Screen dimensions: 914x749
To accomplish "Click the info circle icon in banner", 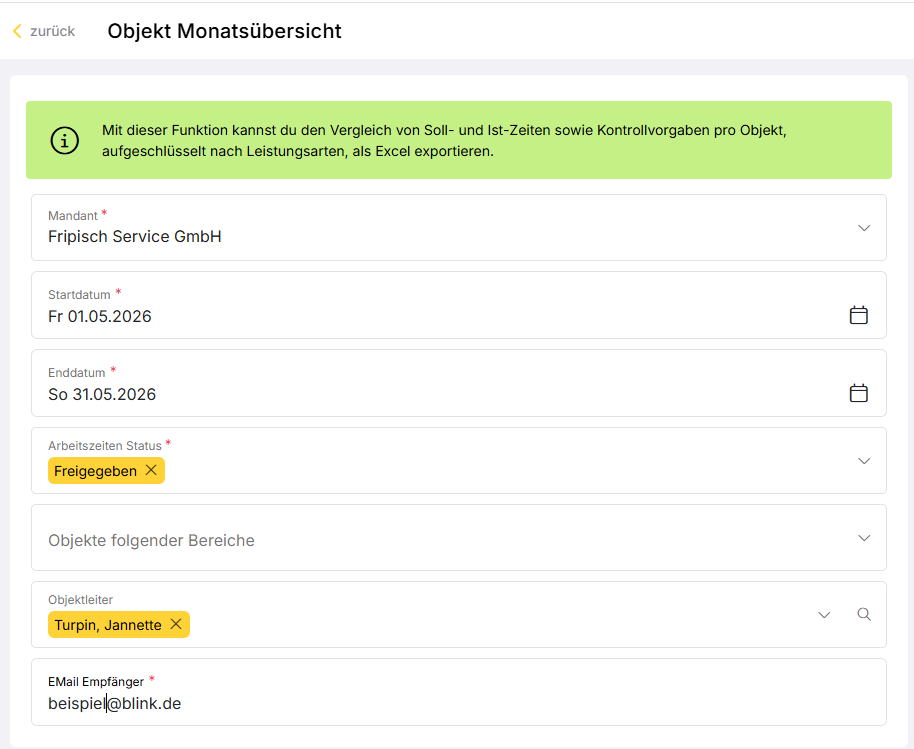I will click(65, 140).
